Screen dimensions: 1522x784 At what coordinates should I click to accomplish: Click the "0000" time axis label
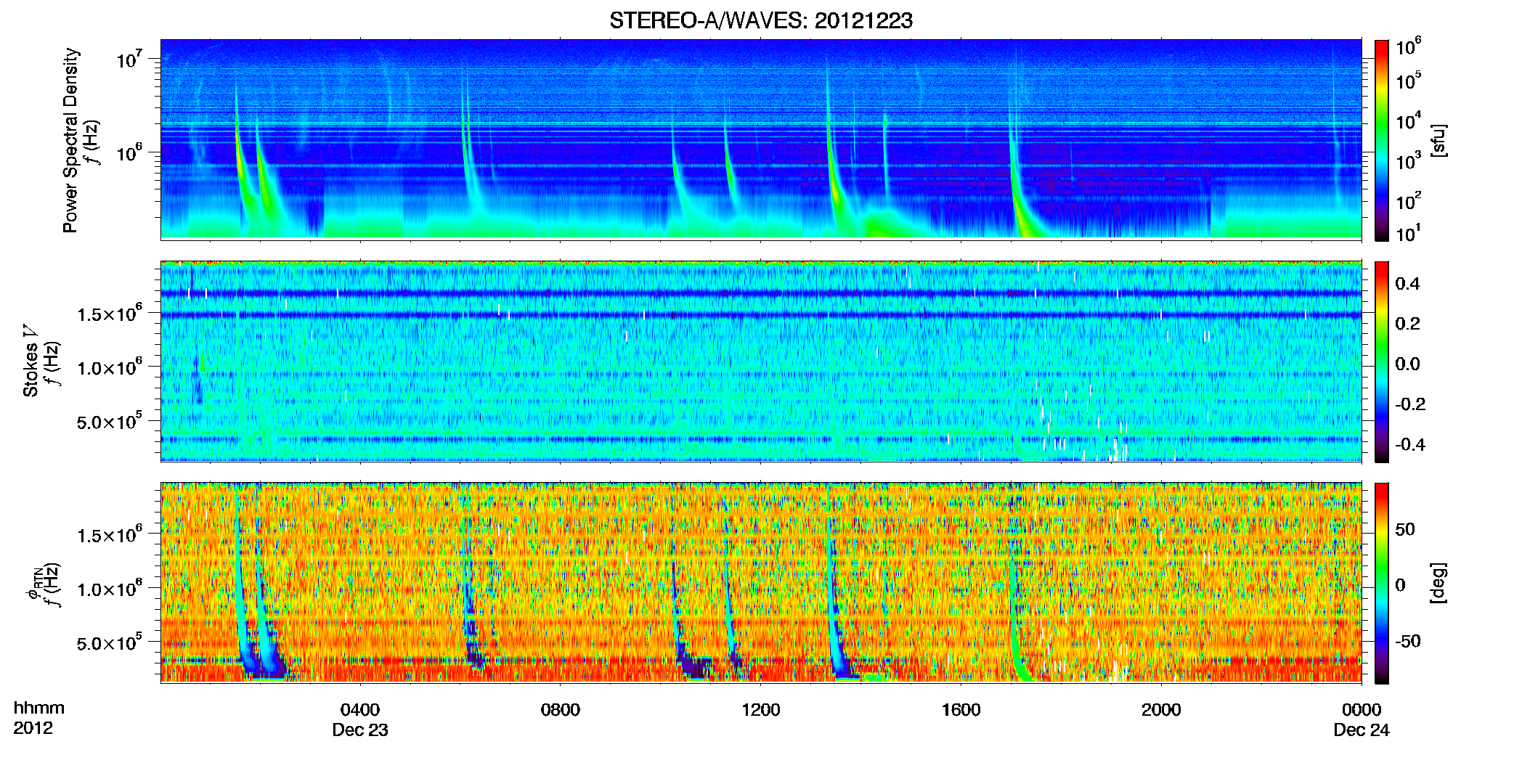[x=1362, y=709]
